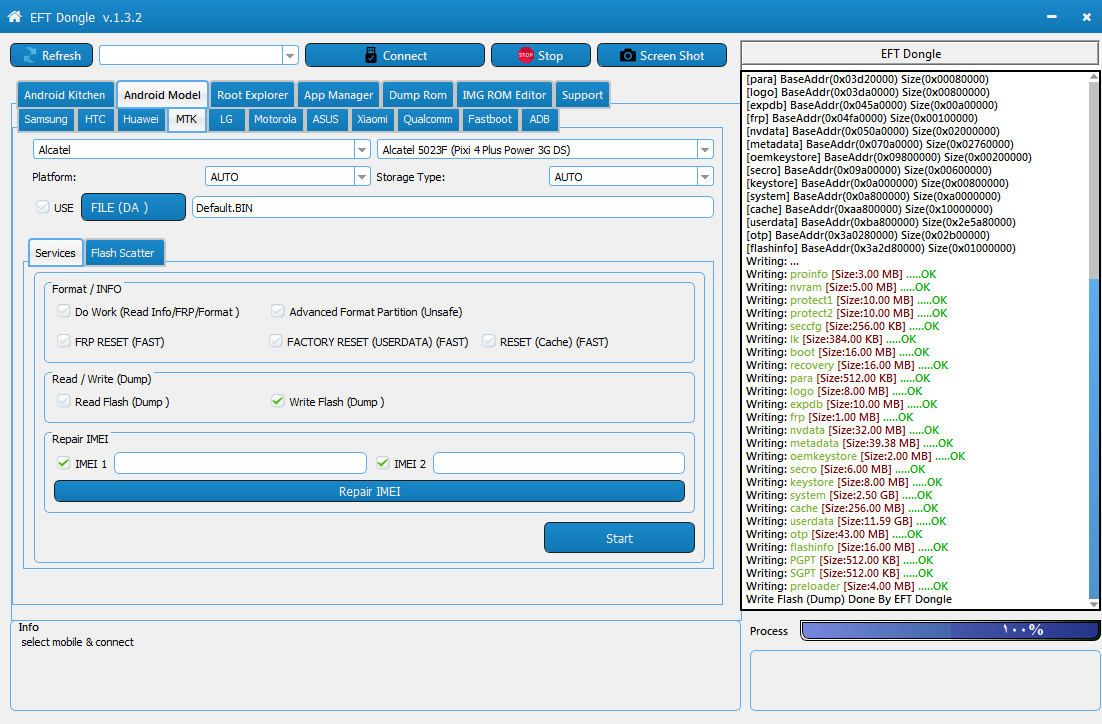Viewport: 1102px width, 724px height.
Task: Click the Refresh arrows icon
Action: pos(30,56)
